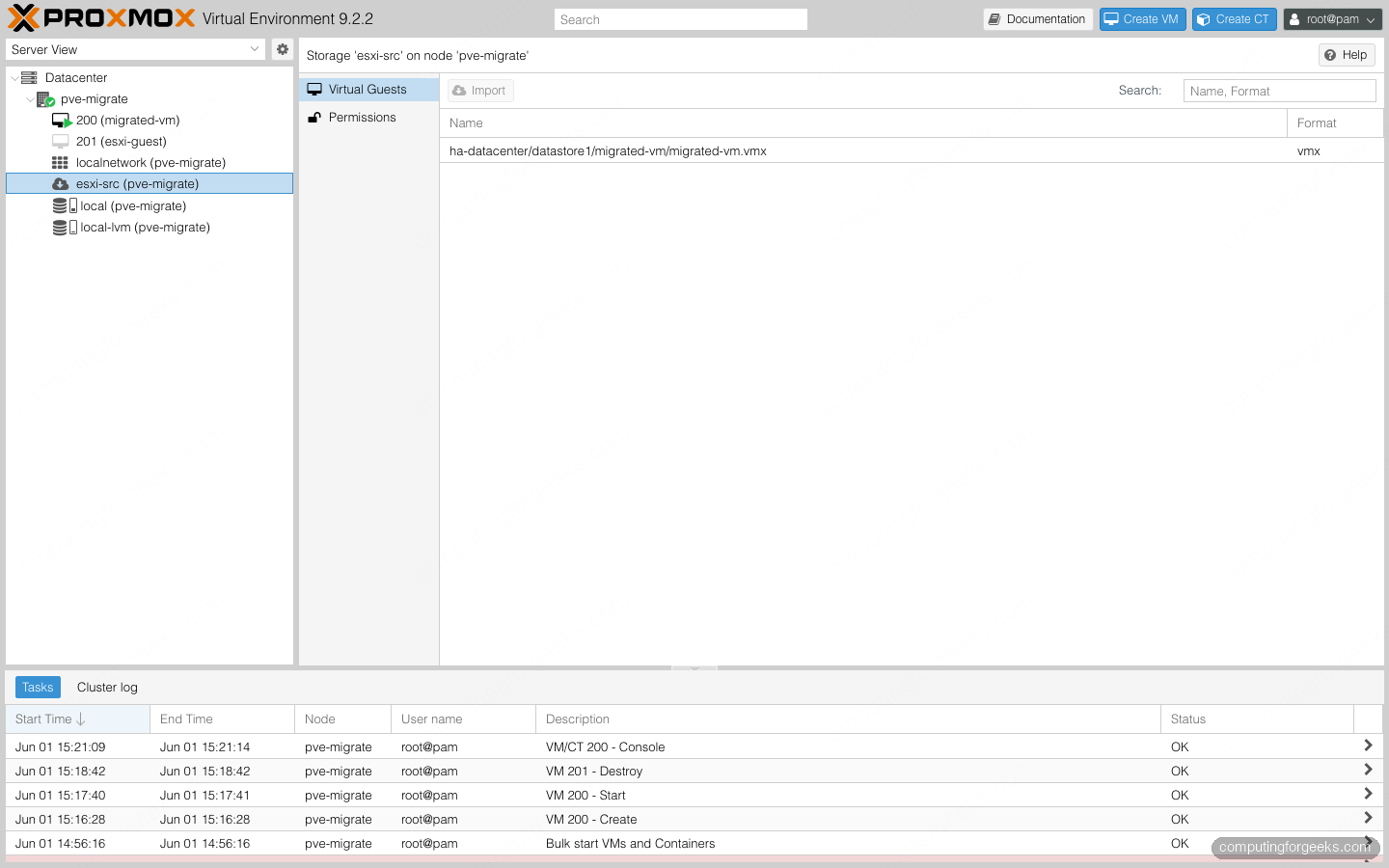Select Permissions menu item
This screenshot has height=868, width=1389.
(x=368, y=118)
